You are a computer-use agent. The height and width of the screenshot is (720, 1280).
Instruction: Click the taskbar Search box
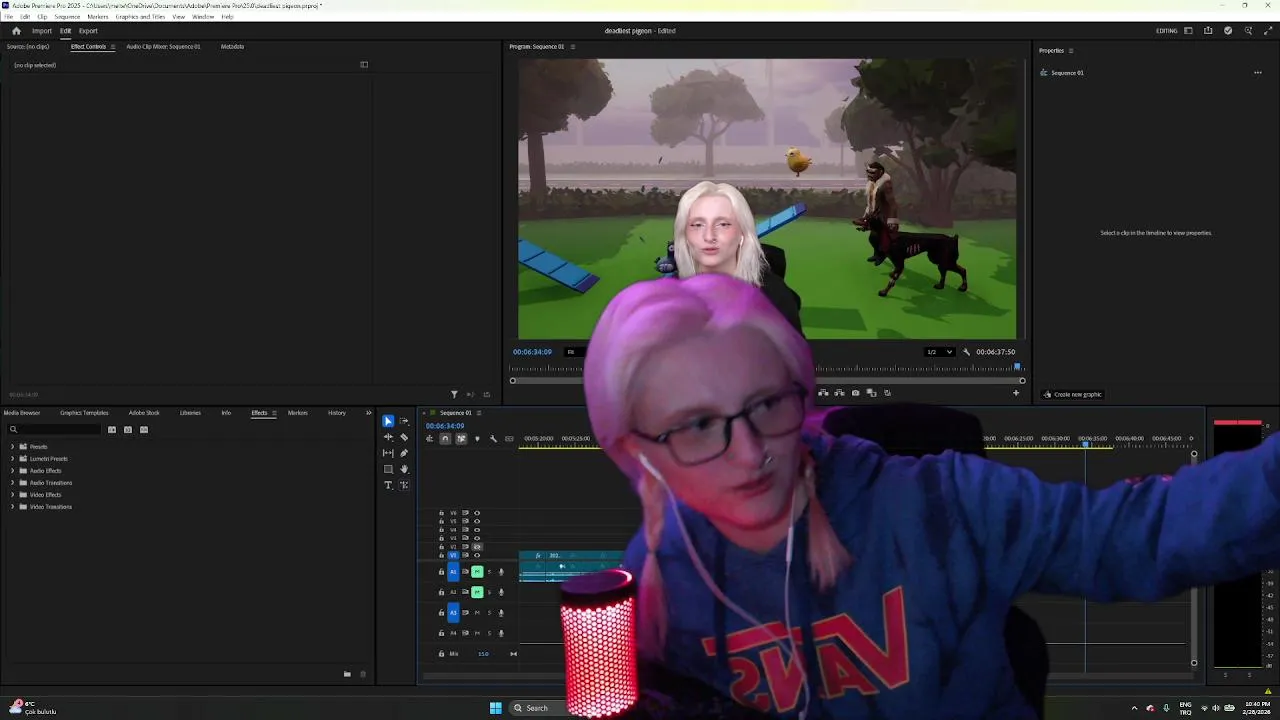[x=540, y=708]
